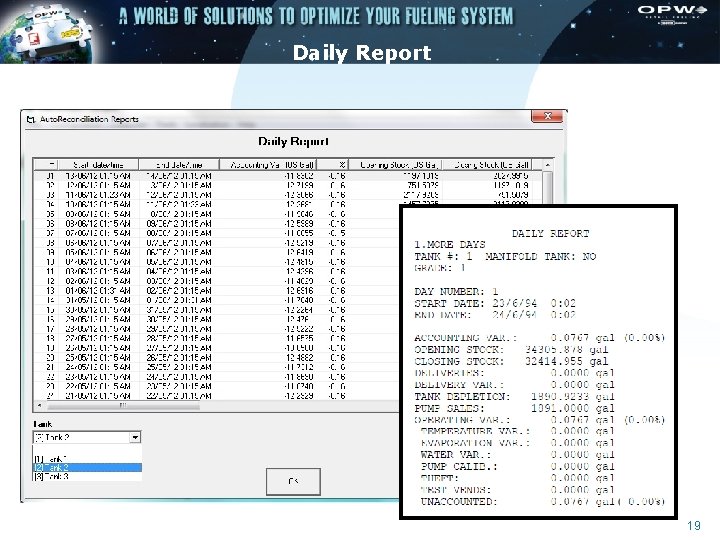Select report row 10 in the table
720x540 pixels.
217,262
